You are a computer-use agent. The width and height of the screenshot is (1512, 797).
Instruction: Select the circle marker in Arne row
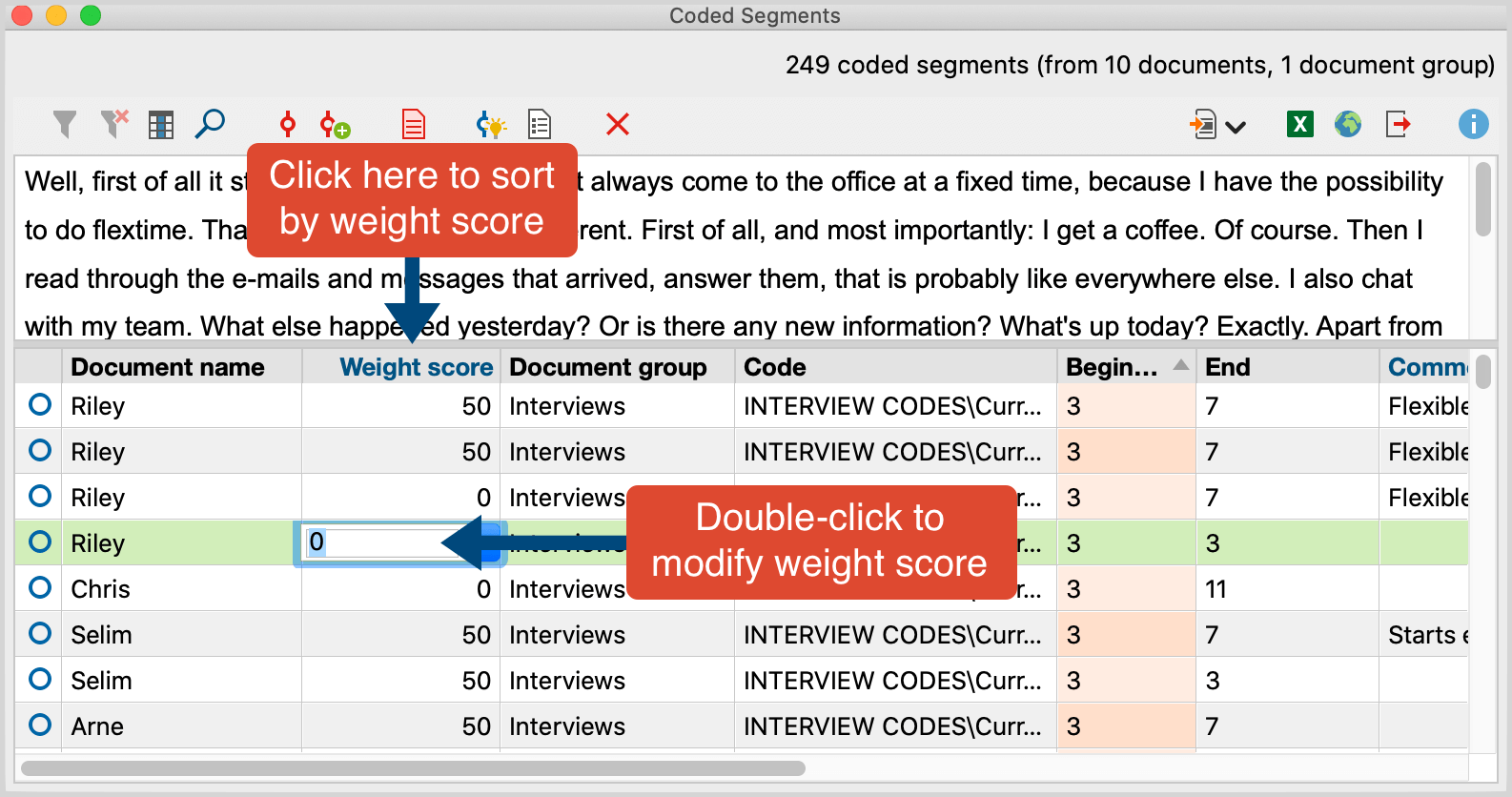(40, 725)
